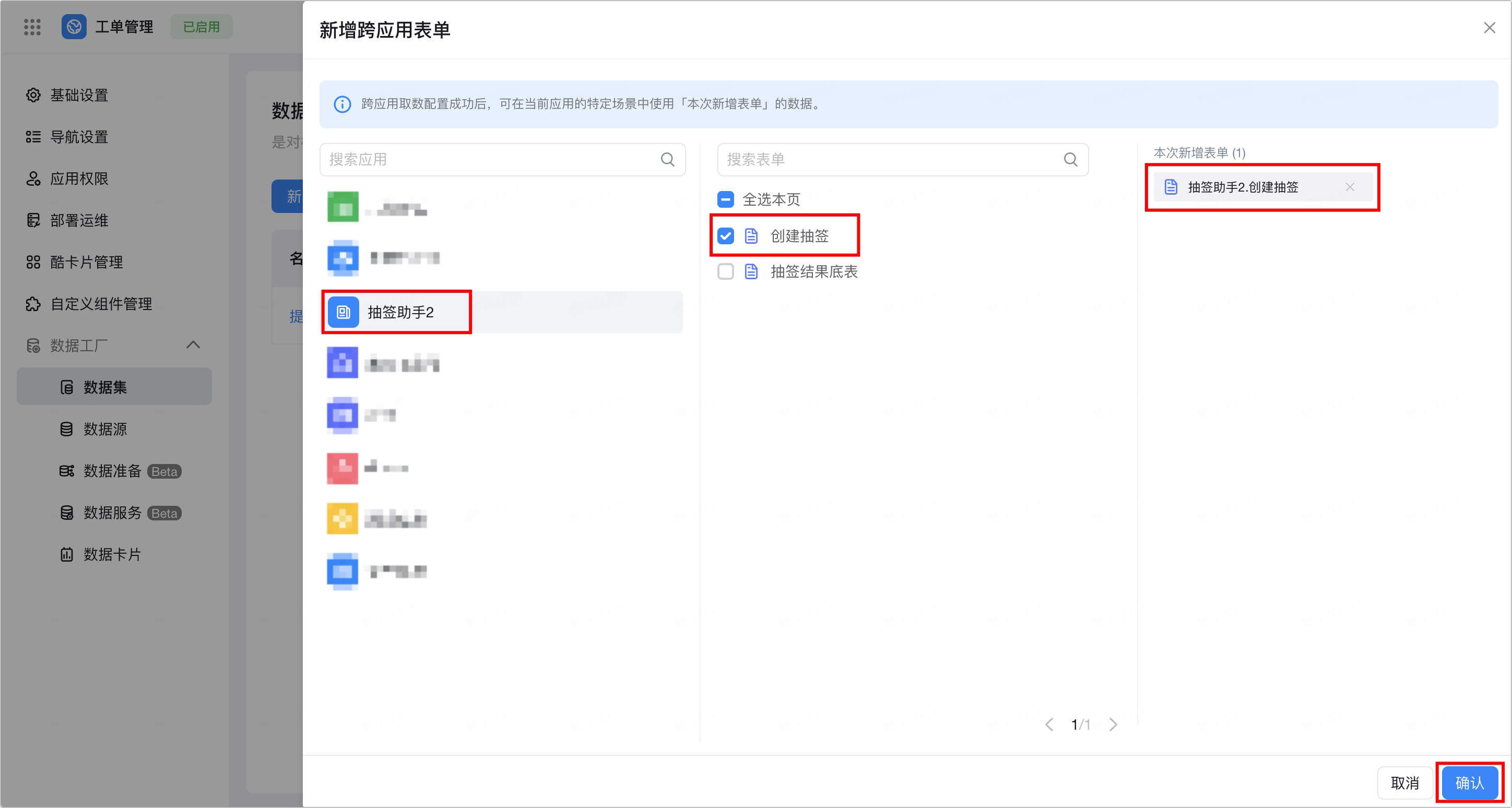
Task: Collapse the 数据工厂 section chevron
Action: click(193, 345)
